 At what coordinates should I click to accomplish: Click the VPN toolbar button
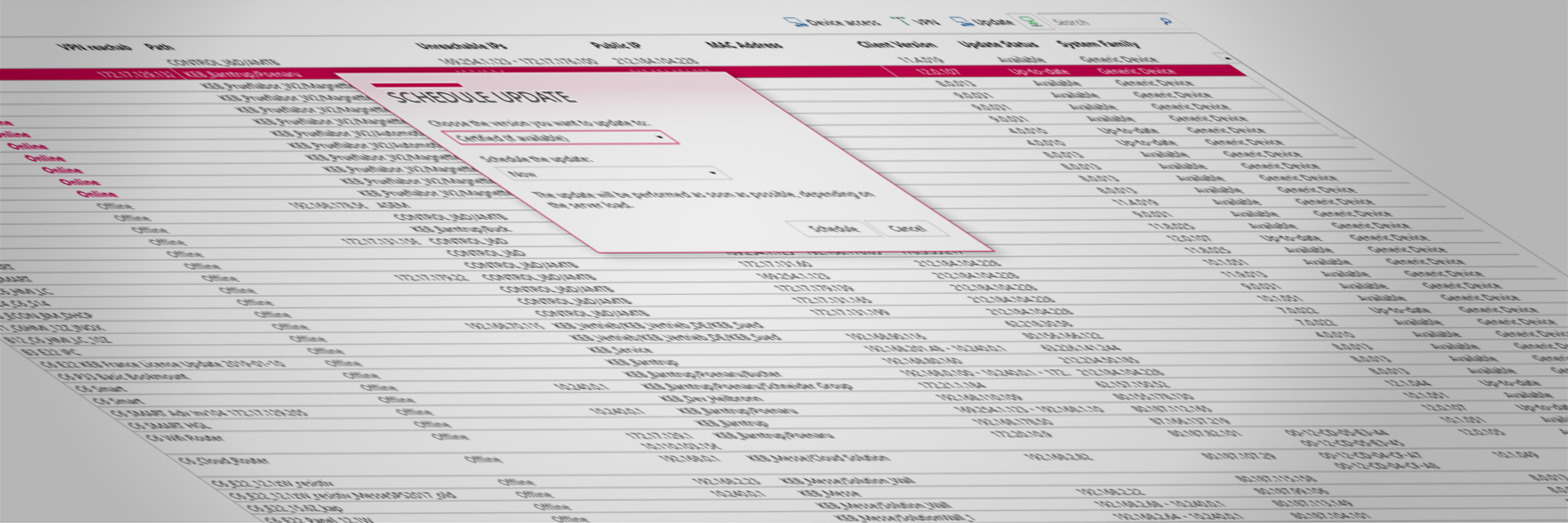click(915, 21)
